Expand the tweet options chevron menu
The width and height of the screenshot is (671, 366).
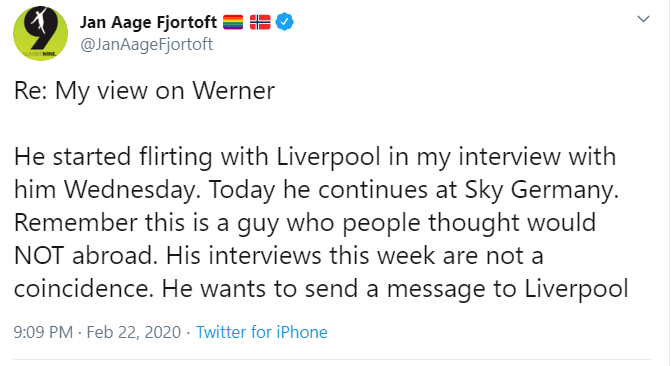point(643,19)
